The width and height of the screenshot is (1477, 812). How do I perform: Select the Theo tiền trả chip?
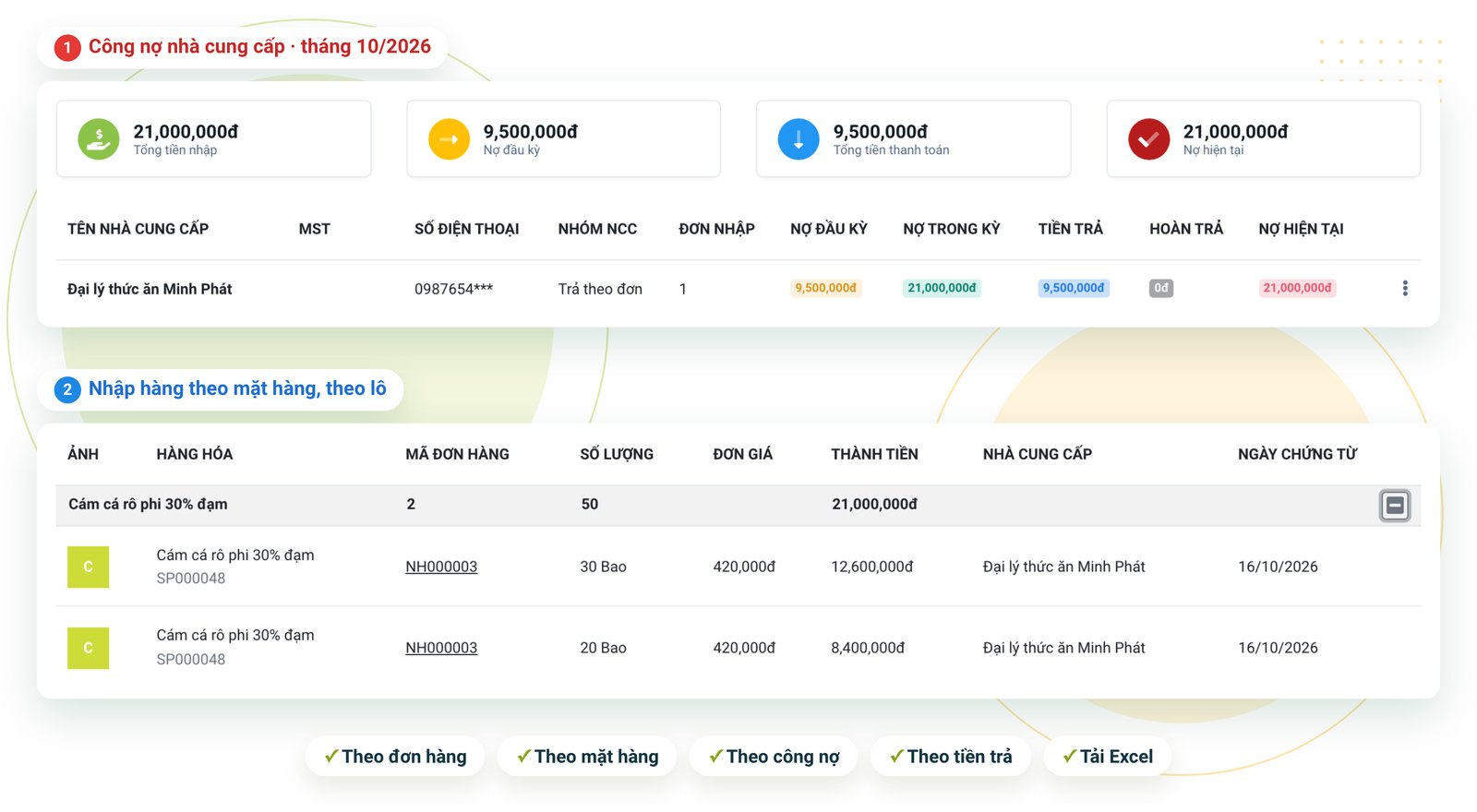click(951, 757)
